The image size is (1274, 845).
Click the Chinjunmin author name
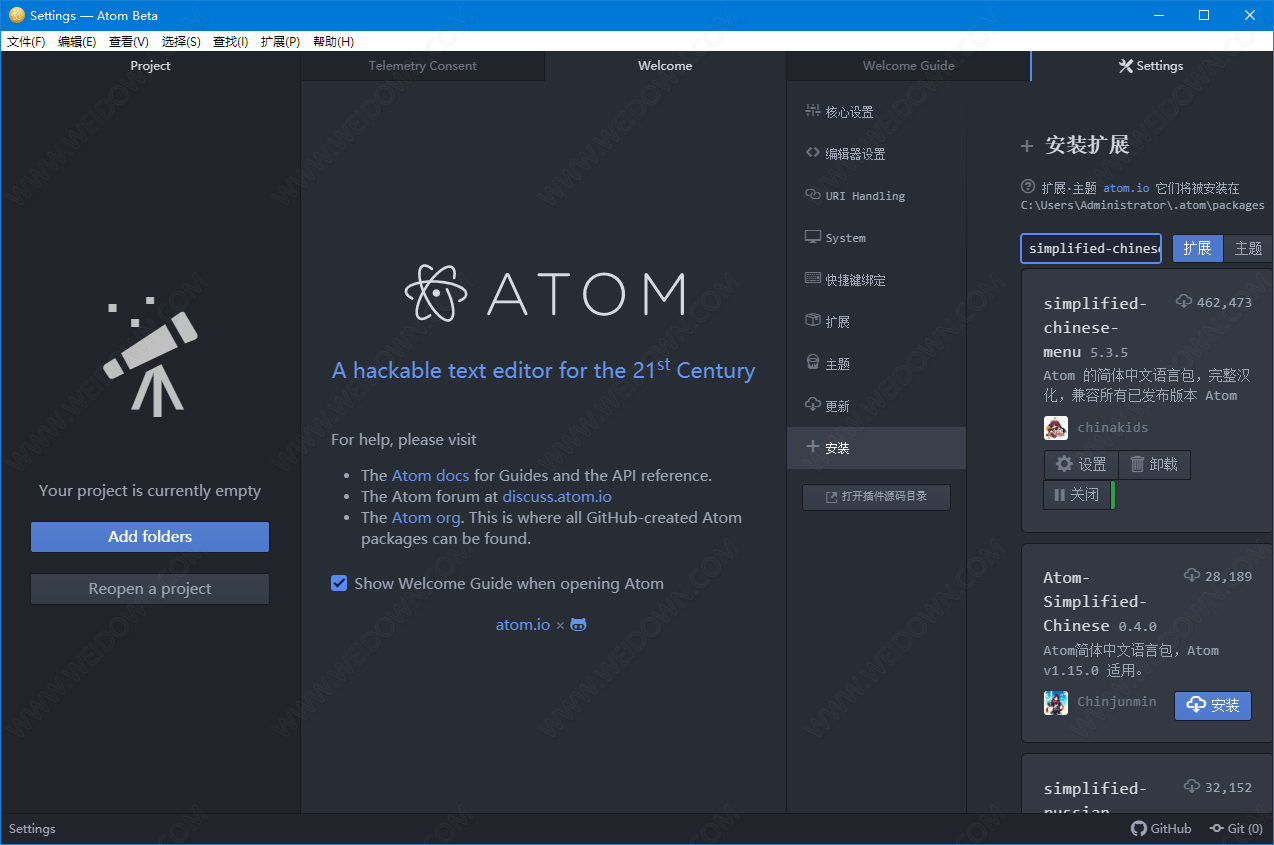[x=1117, y=702]
